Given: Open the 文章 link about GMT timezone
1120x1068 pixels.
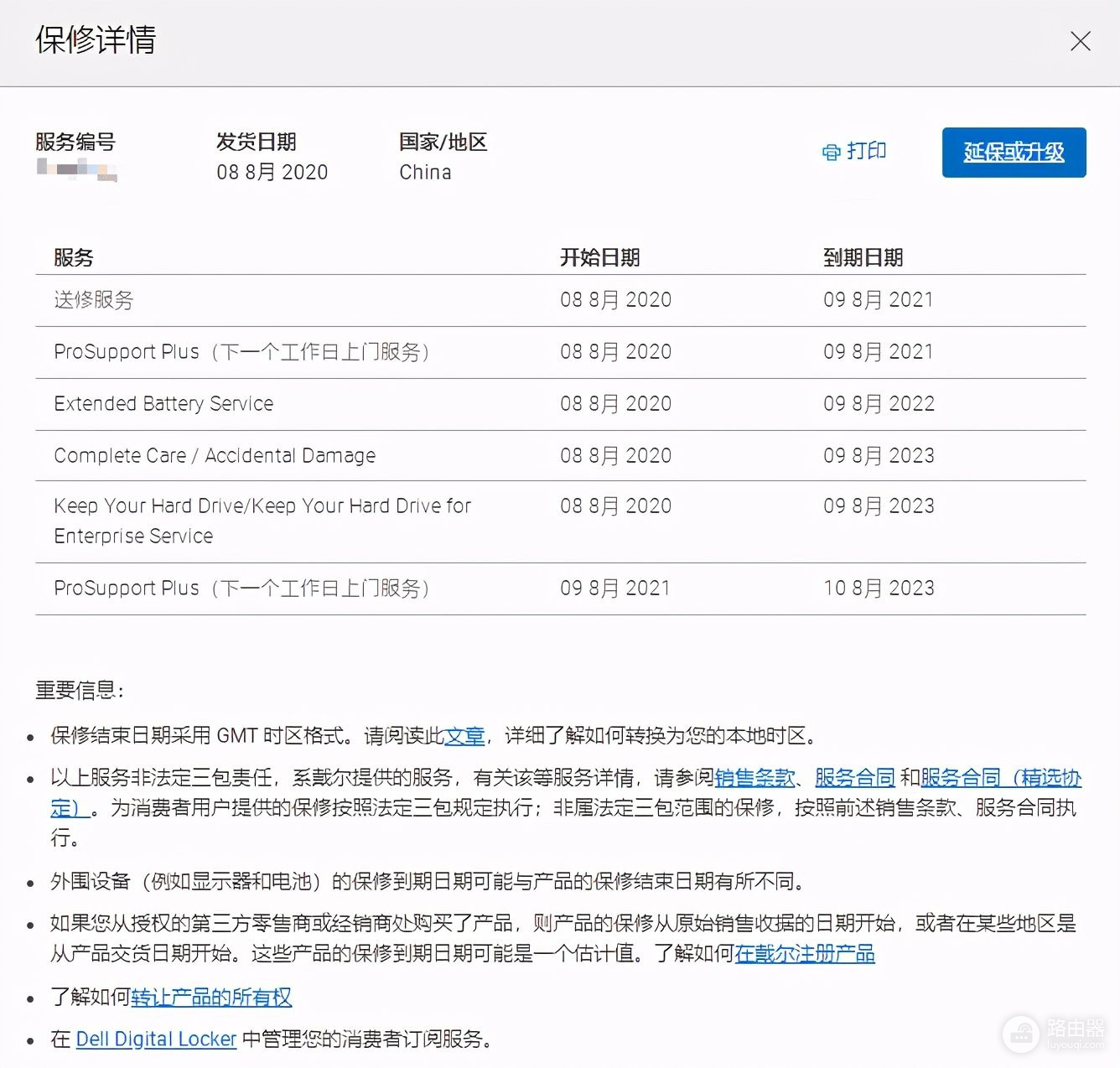Looking at the screenshot, I should pyautogui.click(x=464, y=736).
